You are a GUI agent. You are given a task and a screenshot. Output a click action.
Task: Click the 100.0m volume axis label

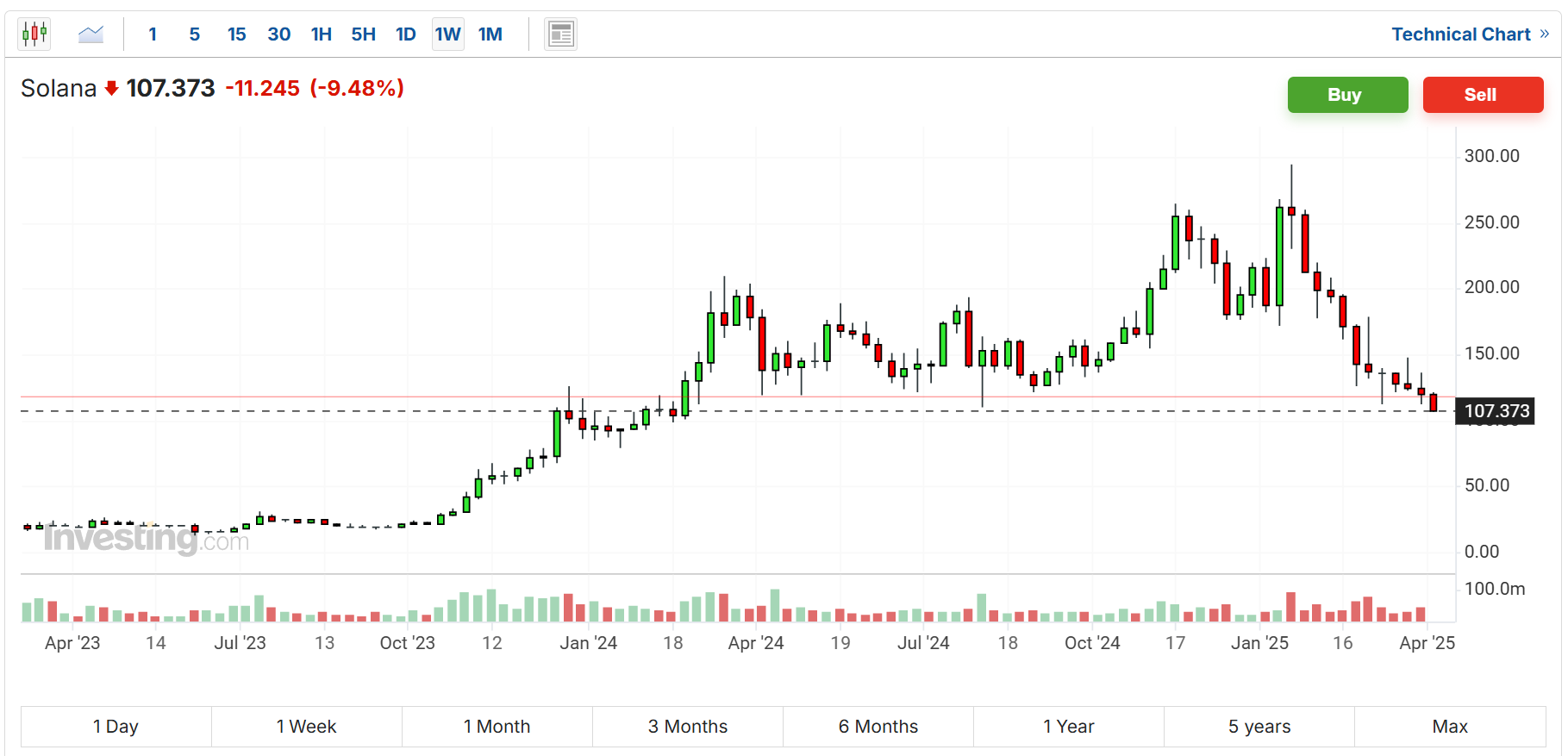(1495, 589)
